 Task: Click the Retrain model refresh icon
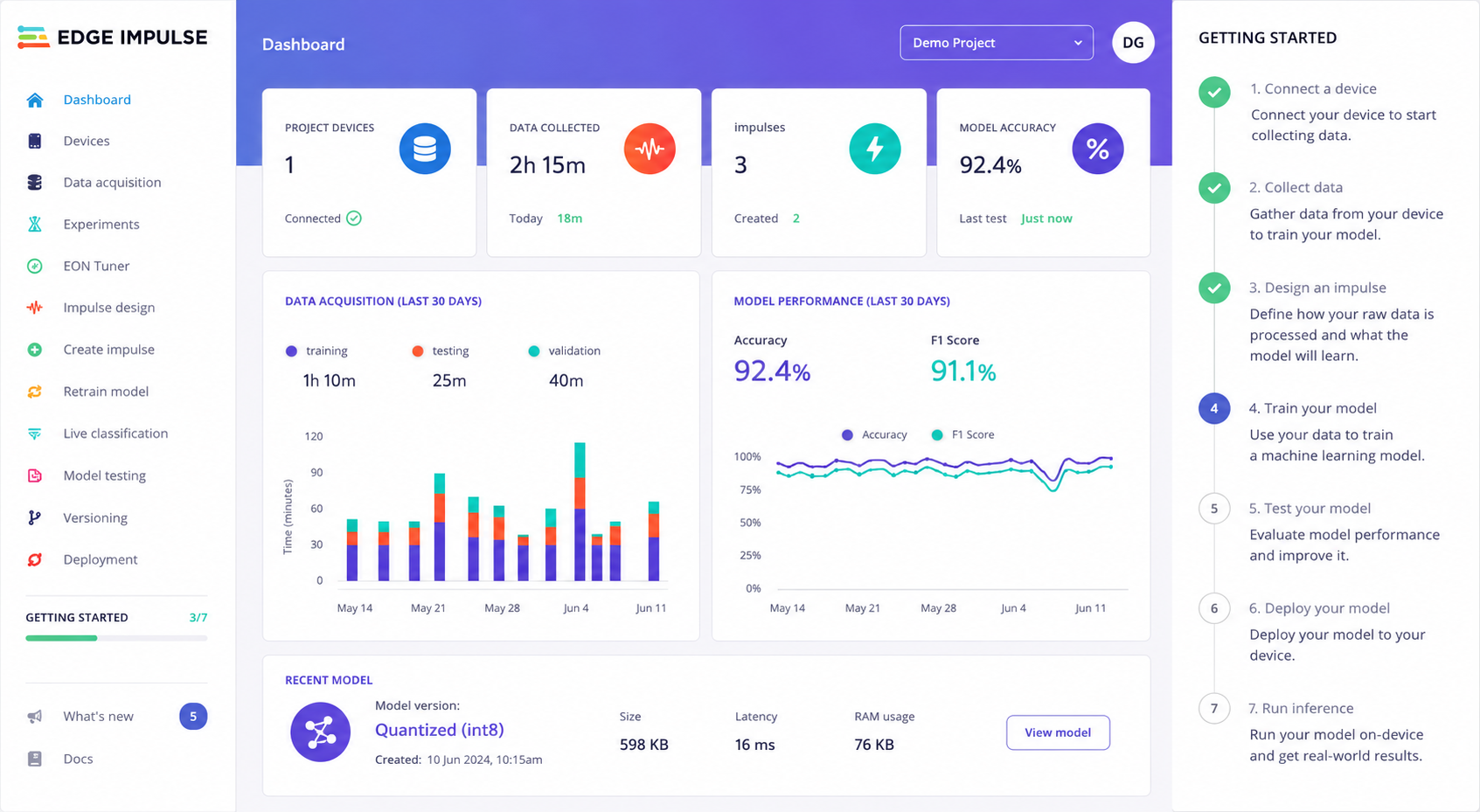pyautogui.click(x=35, y=392)
